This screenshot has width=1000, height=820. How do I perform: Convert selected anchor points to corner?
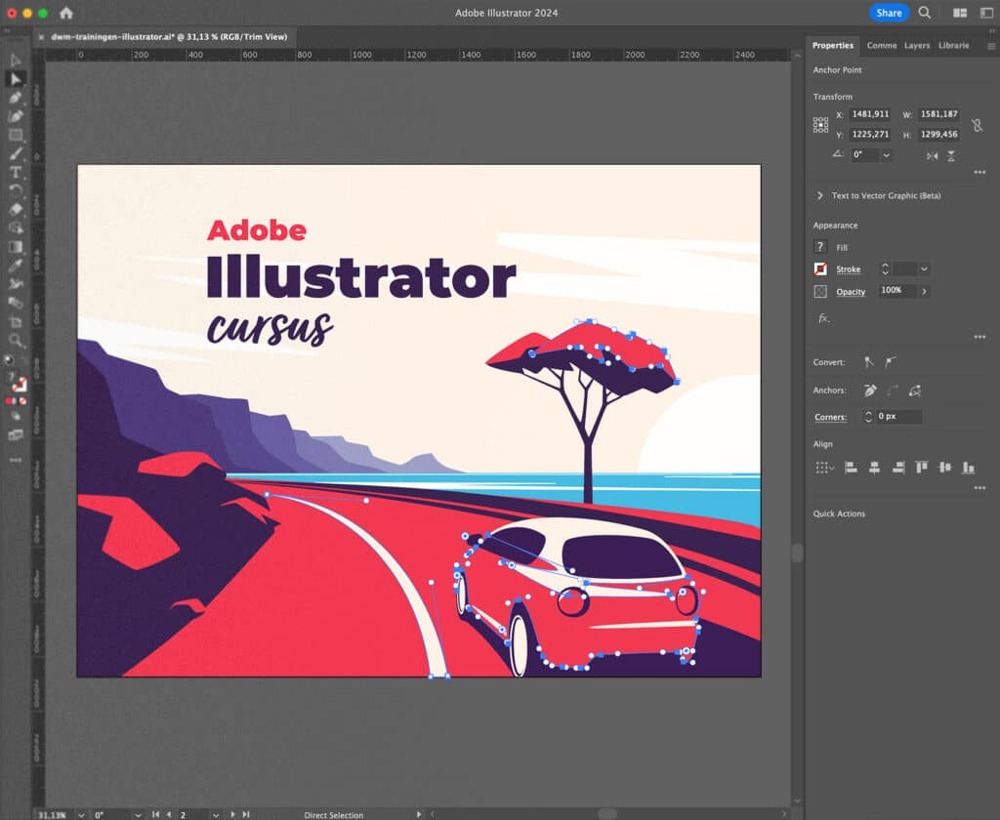coord(869,362)
